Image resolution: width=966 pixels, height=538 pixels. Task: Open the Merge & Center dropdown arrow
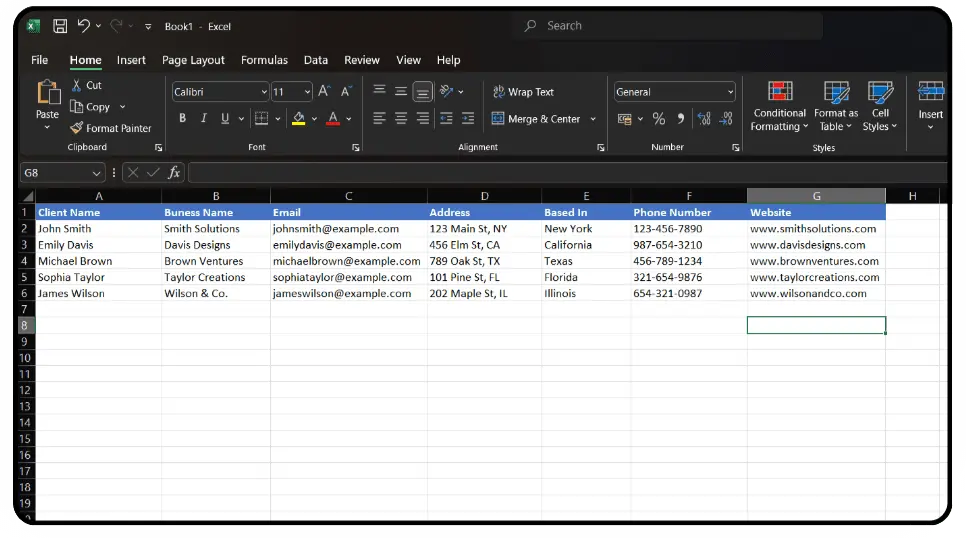click(x=593, y=119)
